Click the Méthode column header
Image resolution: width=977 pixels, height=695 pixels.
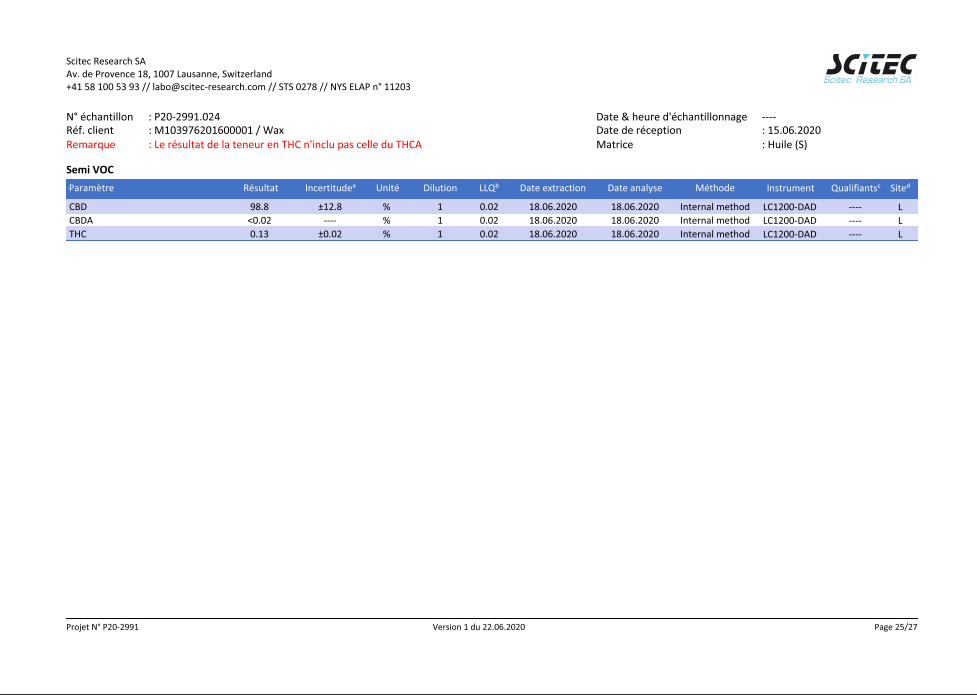[x=714, y=188]
